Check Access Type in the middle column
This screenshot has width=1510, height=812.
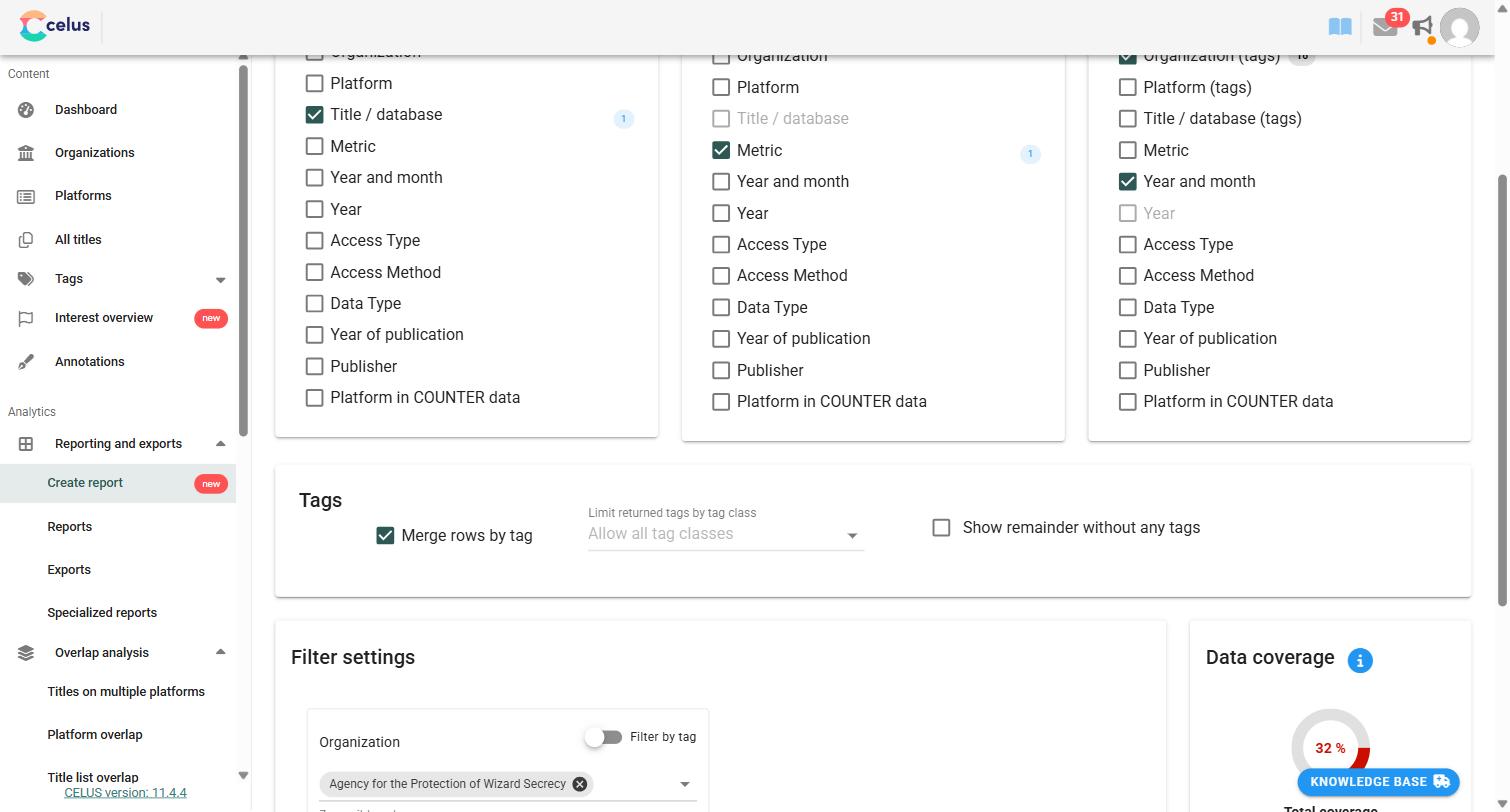pos(721,245)
